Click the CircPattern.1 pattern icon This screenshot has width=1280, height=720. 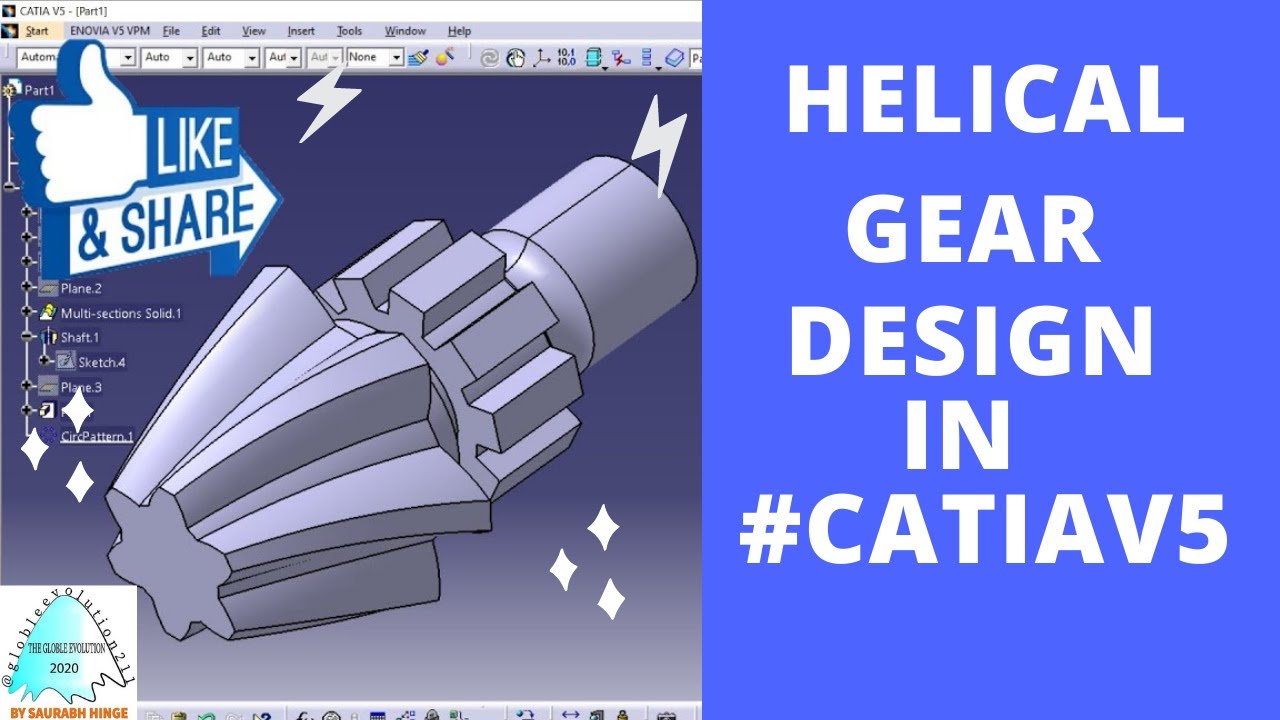coord(48,435)
